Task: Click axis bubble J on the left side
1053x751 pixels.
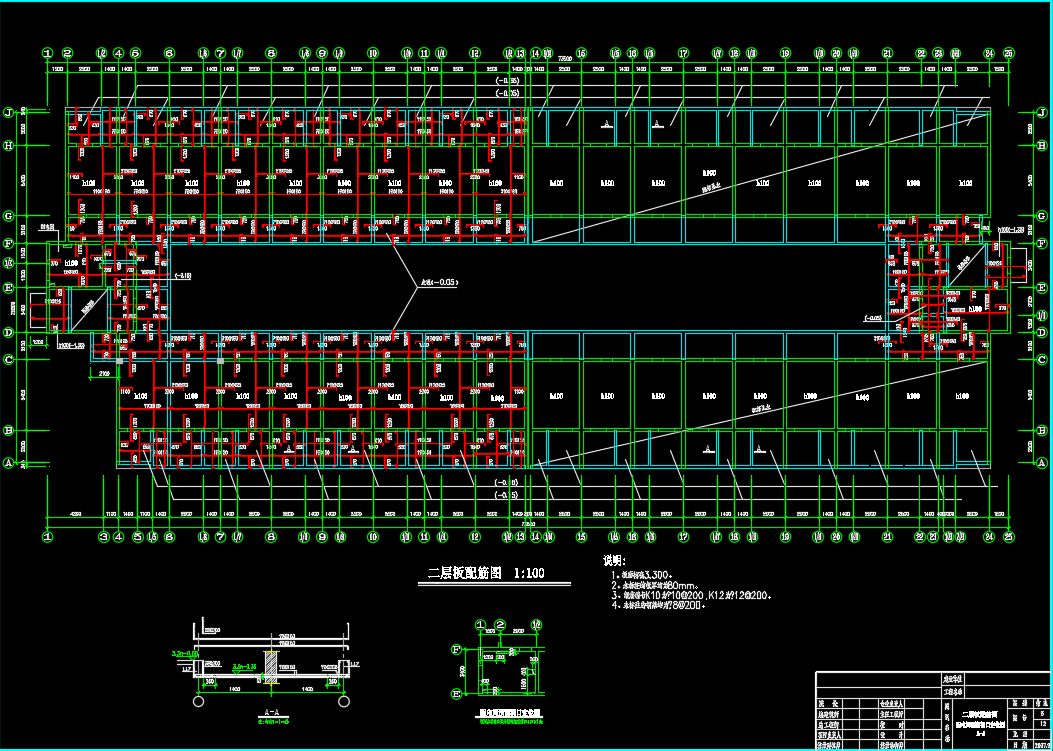Action: click(9, 112)
